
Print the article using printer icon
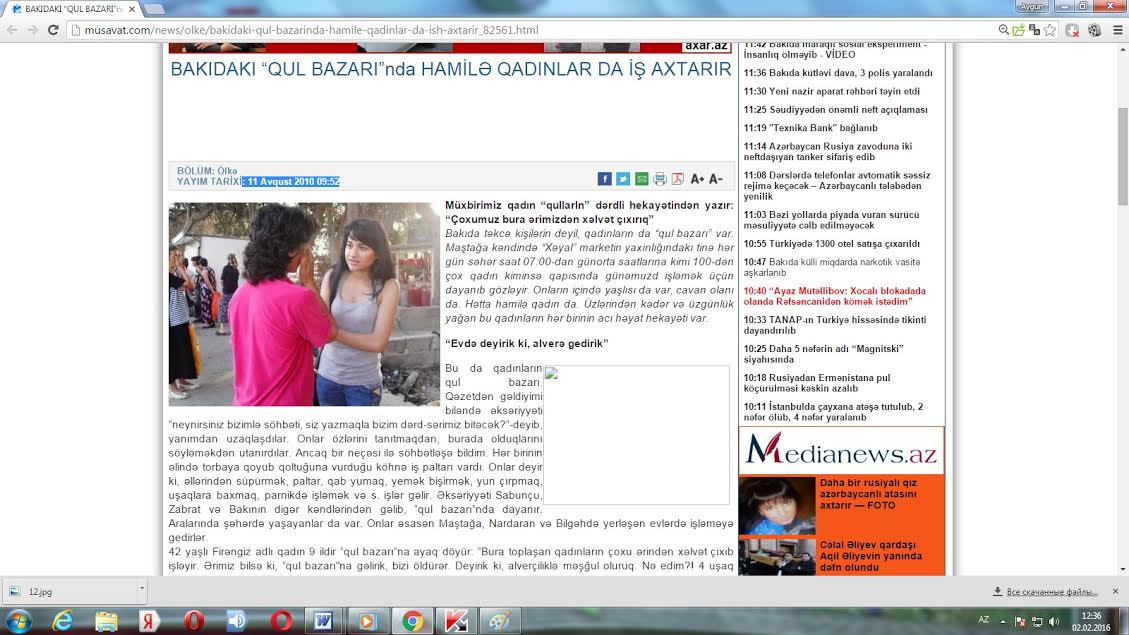pos(660,179)
